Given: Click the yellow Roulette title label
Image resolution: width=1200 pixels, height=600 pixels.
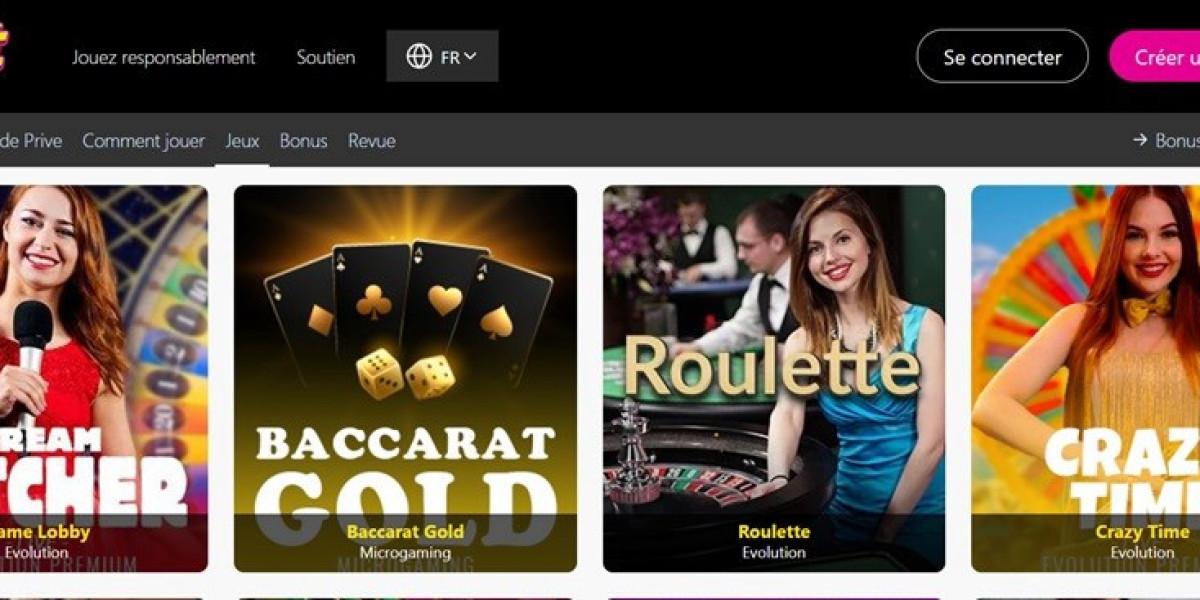Looking at the screenshot, I should [x=774, y=531].
